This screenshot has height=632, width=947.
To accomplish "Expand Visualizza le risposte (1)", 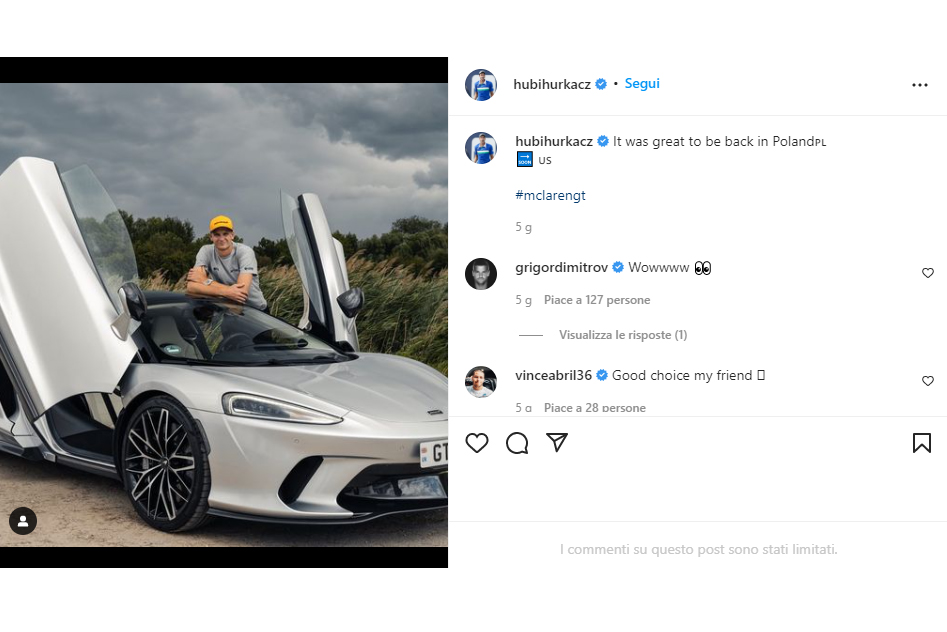I will coord(623,335).
